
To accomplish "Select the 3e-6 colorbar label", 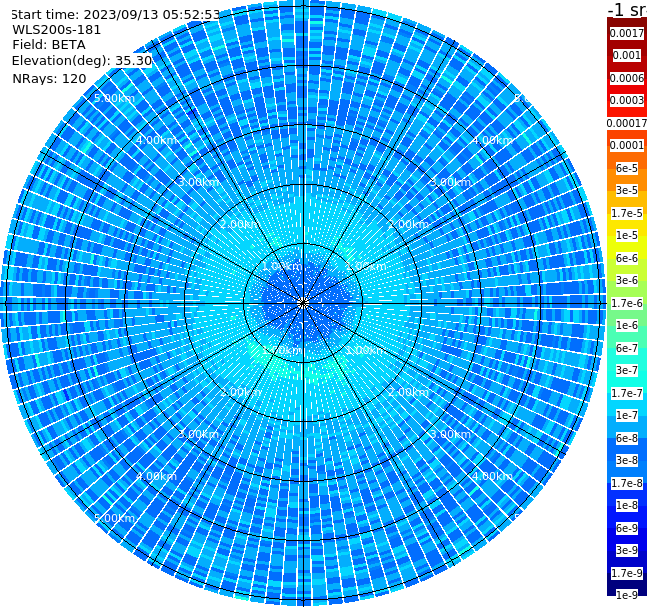I will tap(627, 280).
